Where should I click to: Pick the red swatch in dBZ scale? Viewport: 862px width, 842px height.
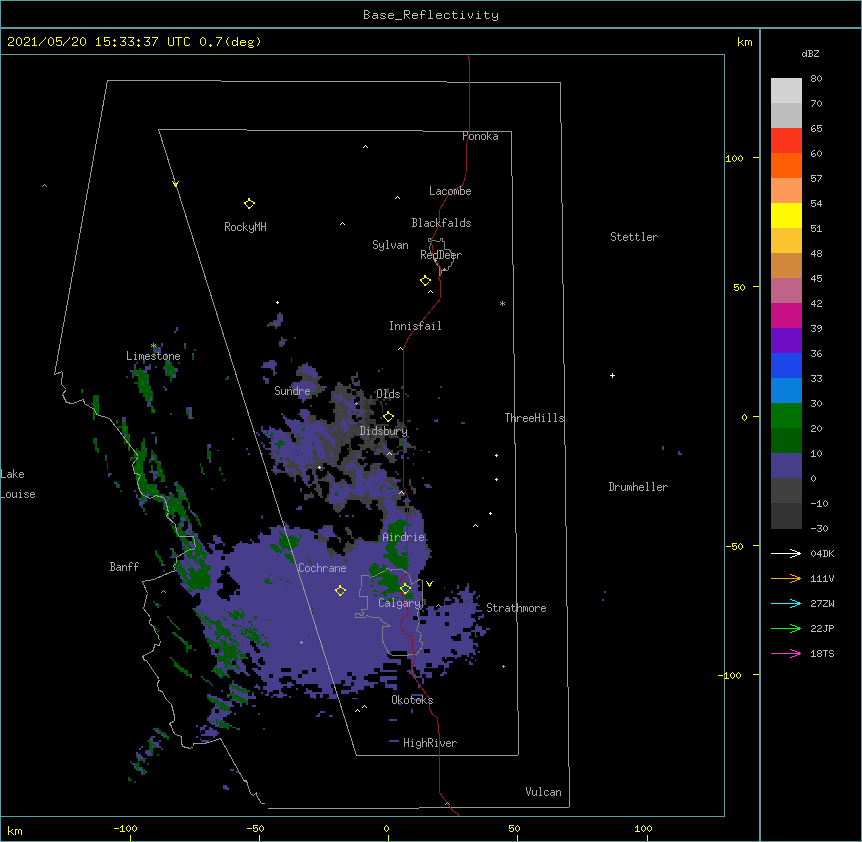click(x=786, y=141)
